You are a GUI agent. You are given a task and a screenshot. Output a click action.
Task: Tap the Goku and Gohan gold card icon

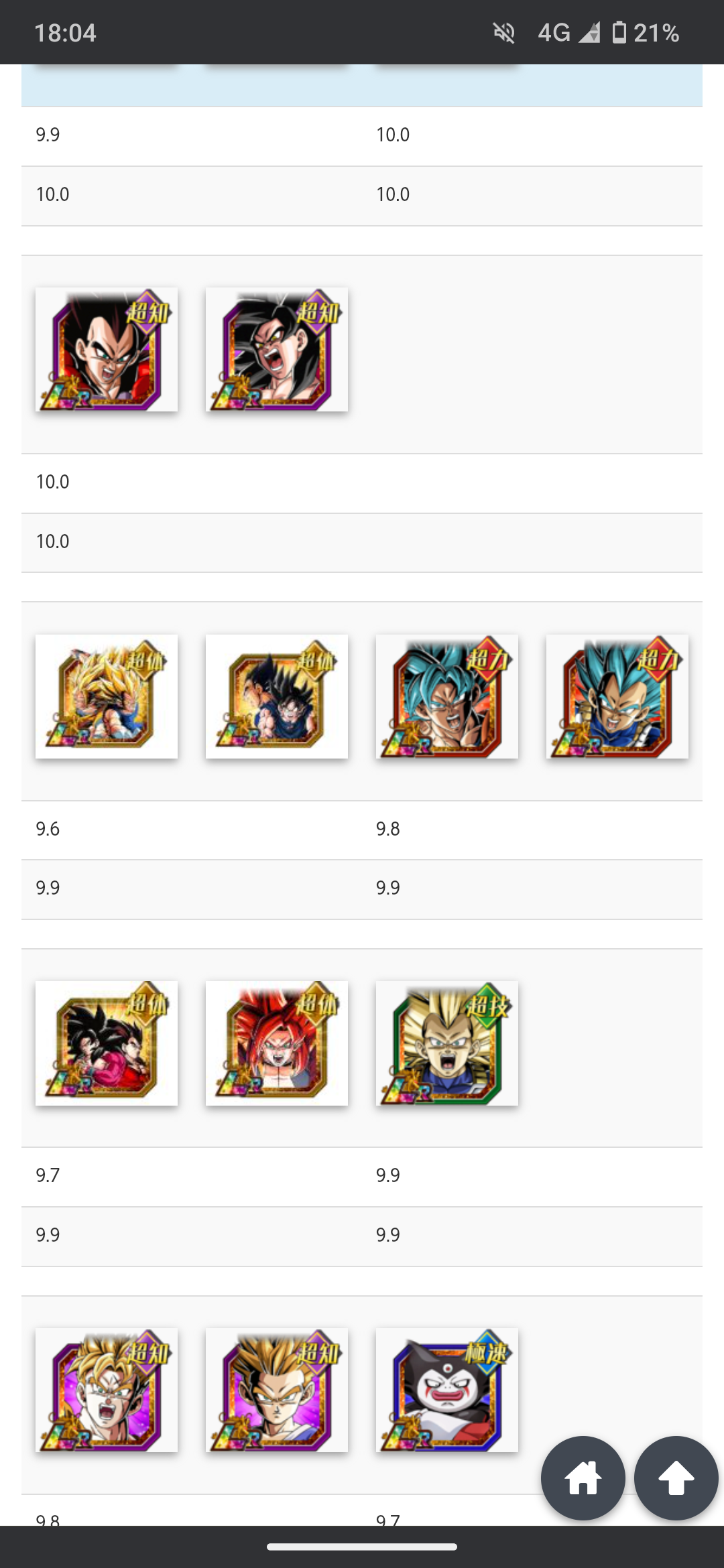coord(277,696)
